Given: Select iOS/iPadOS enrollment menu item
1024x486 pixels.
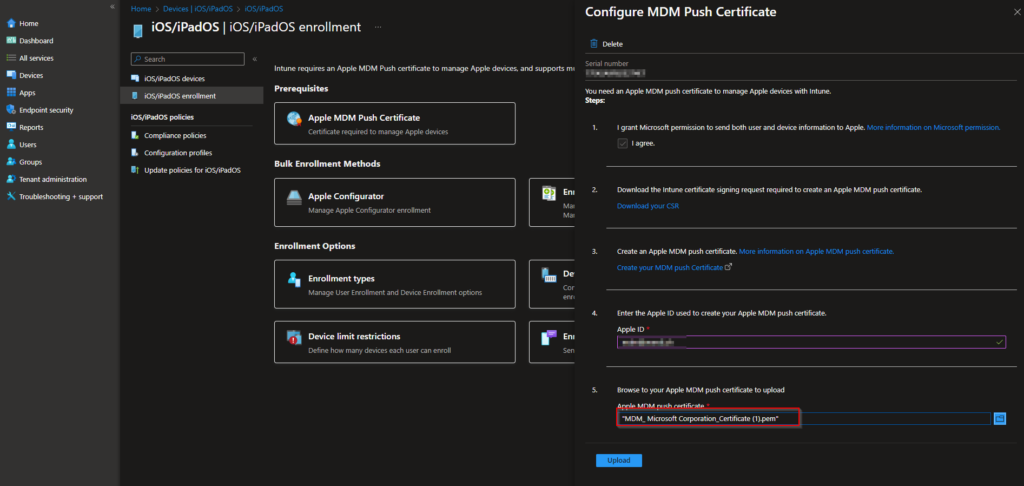Looking at the screenshot, I should (192, 96).
